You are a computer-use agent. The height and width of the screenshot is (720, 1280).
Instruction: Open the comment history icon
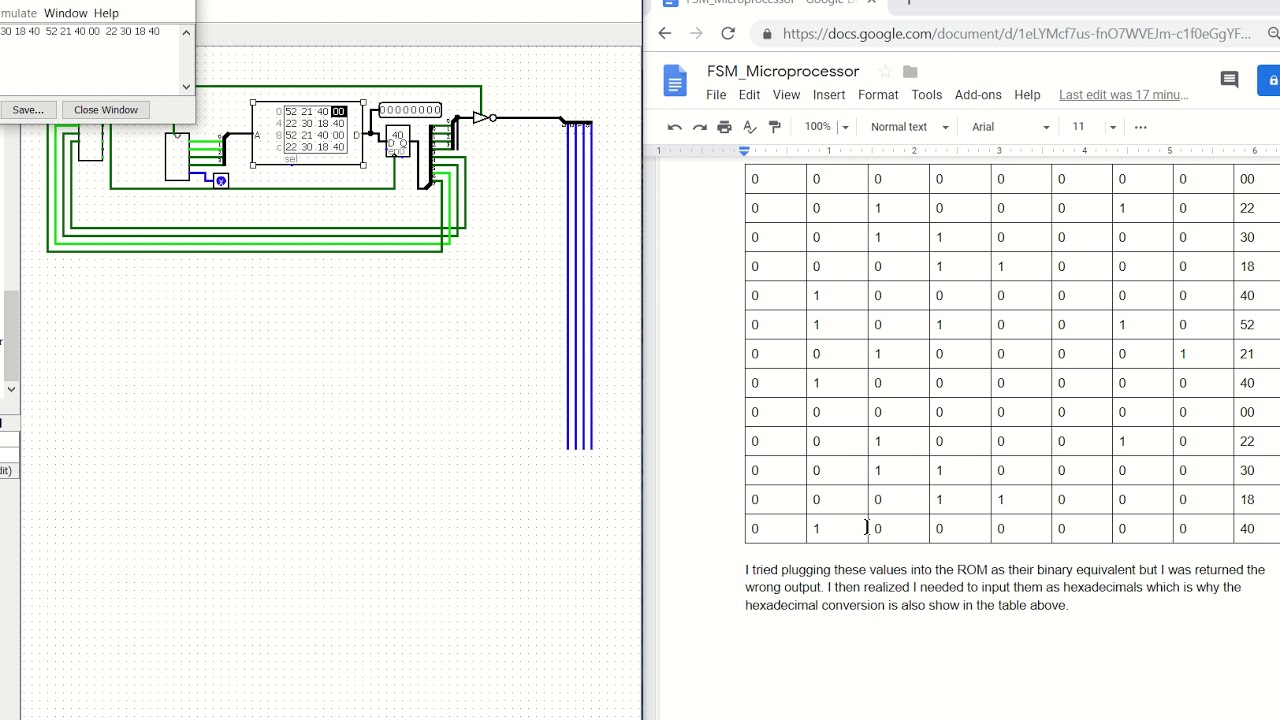click(1230, 80)
